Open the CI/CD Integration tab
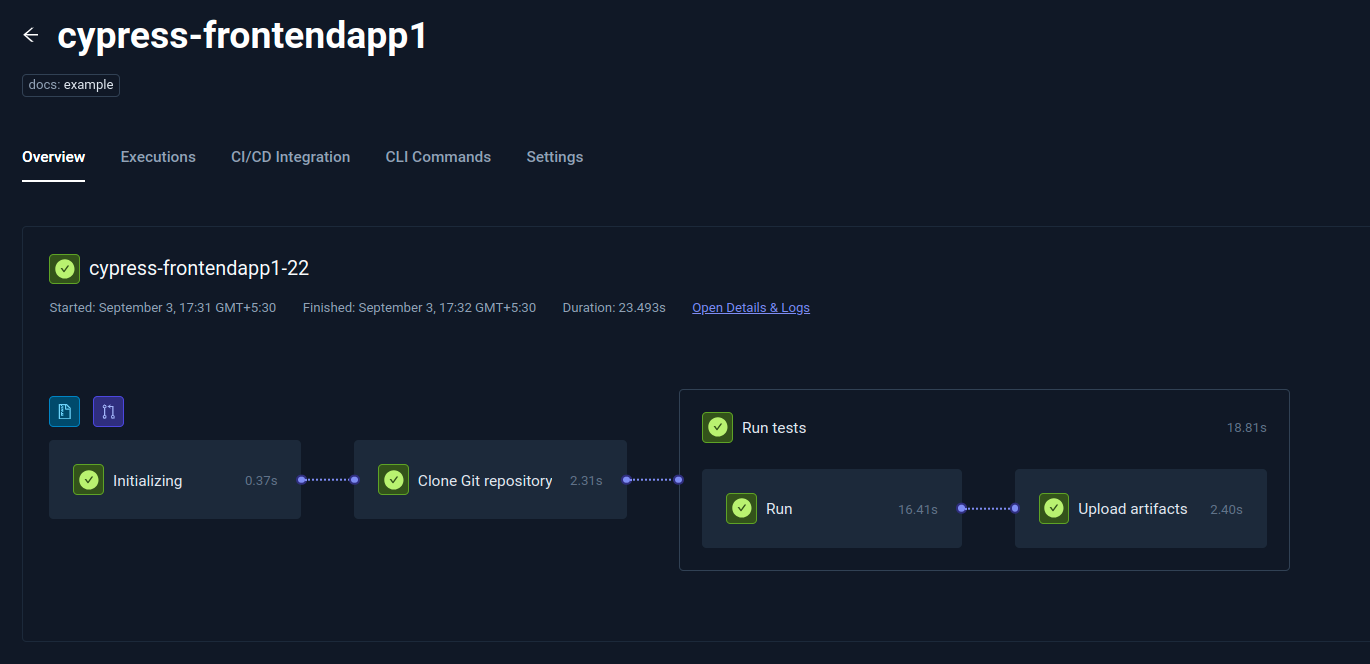Viewport: 1370px width, 664px height. pyautogui.click(x=291, y=157)
